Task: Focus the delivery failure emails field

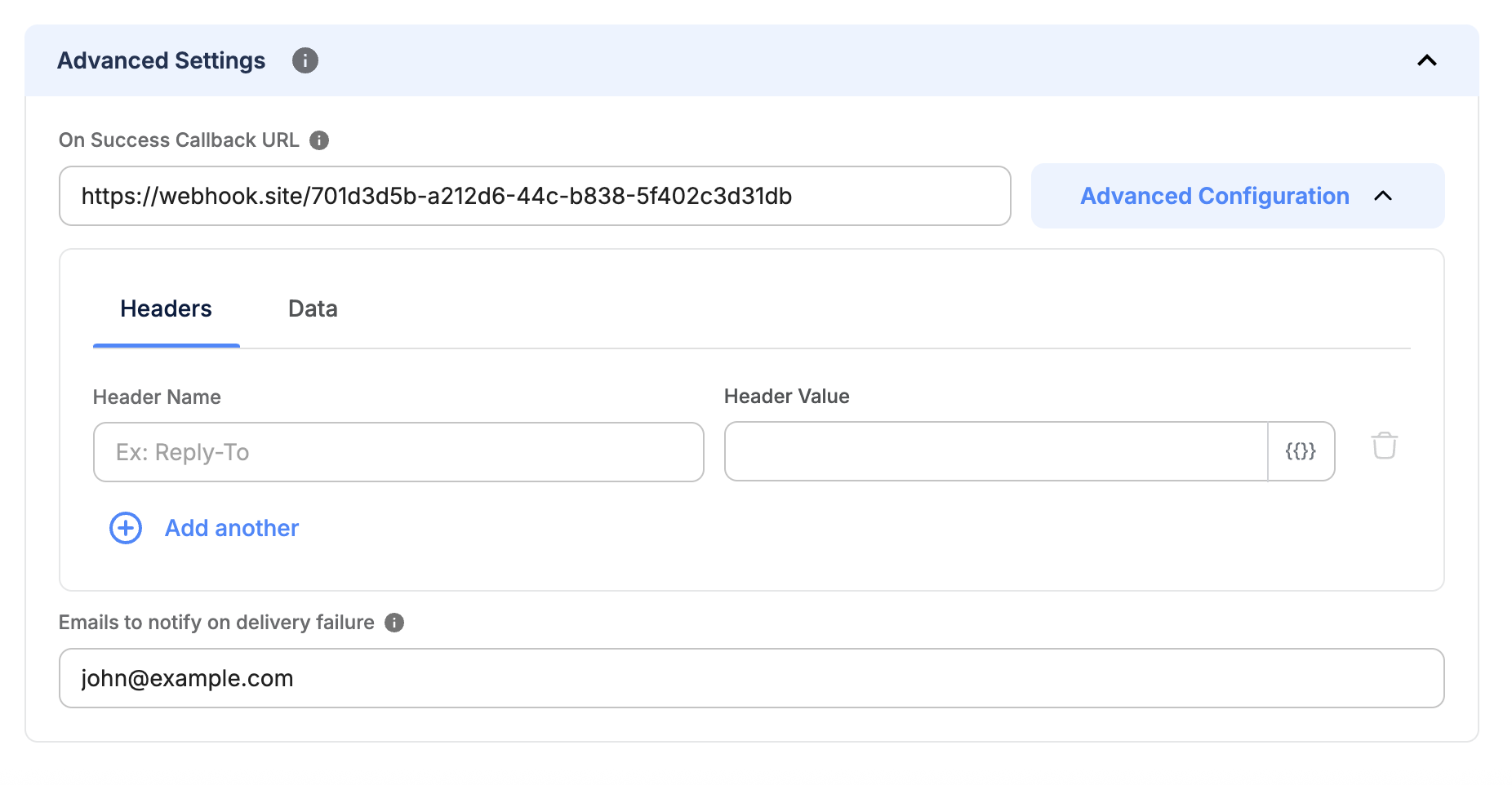Action: click(751, 678)
